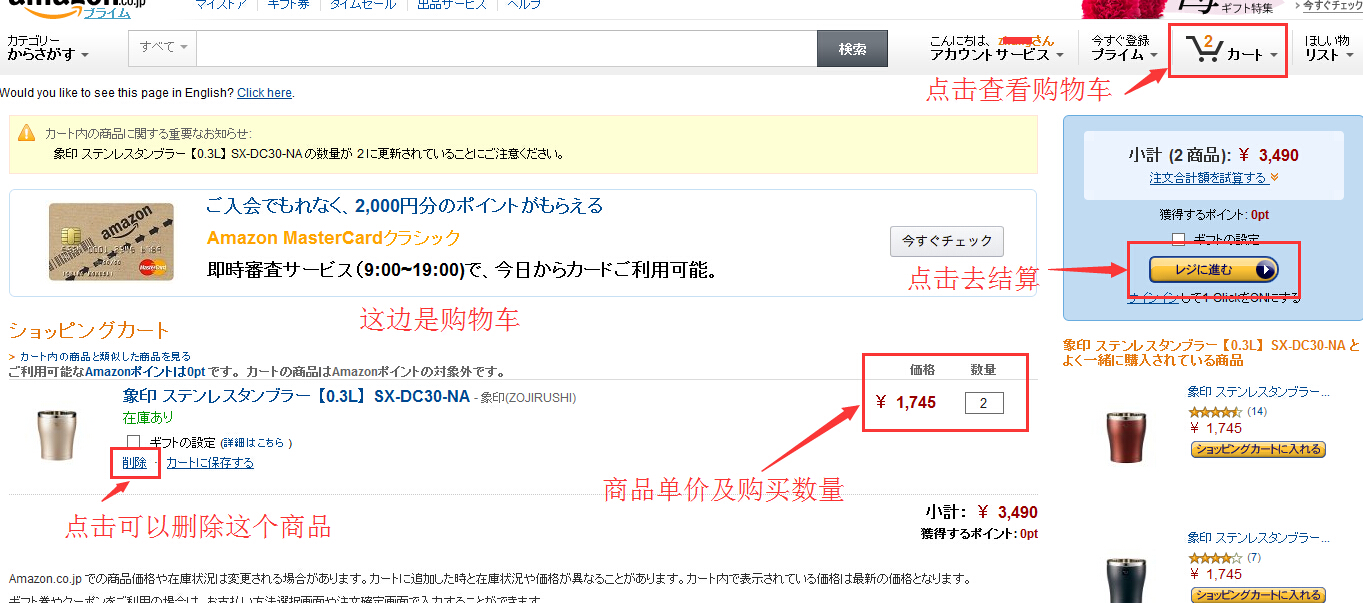
Task: Click 詳細はこちら next to gift setting
Action: 252,442
